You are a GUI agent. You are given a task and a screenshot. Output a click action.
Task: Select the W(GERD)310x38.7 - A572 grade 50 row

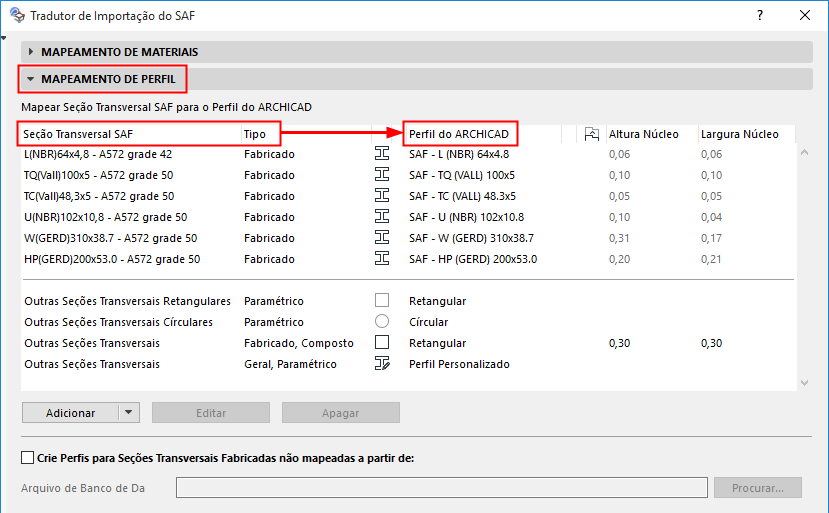pos(112,238)
